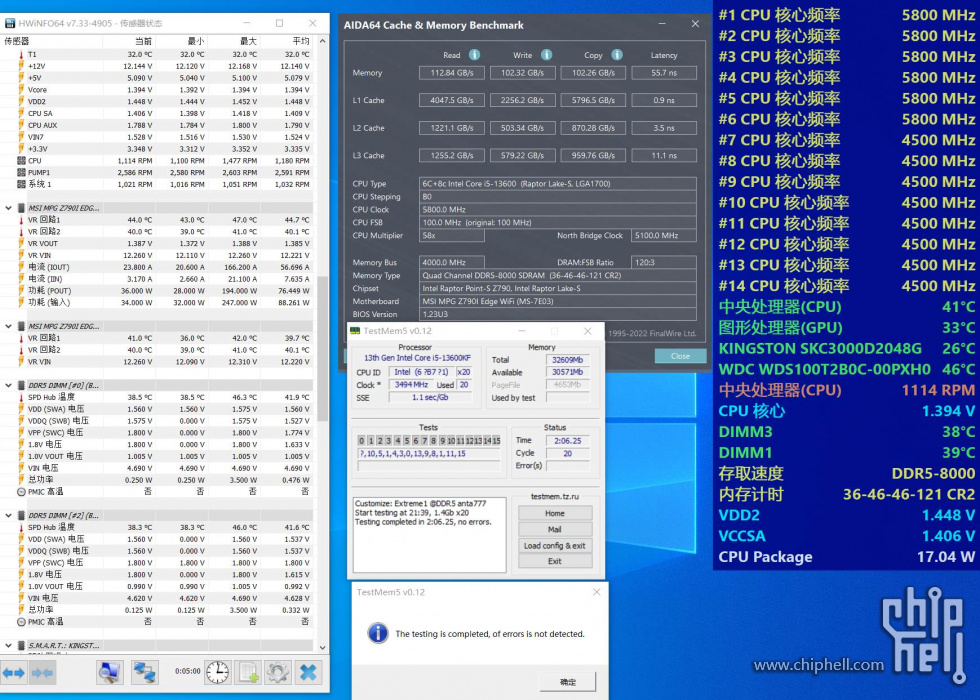Collapse the DDR5 DIMM [#0] sensor group
This screenshot has height=700, width=980.
(8, 386)
